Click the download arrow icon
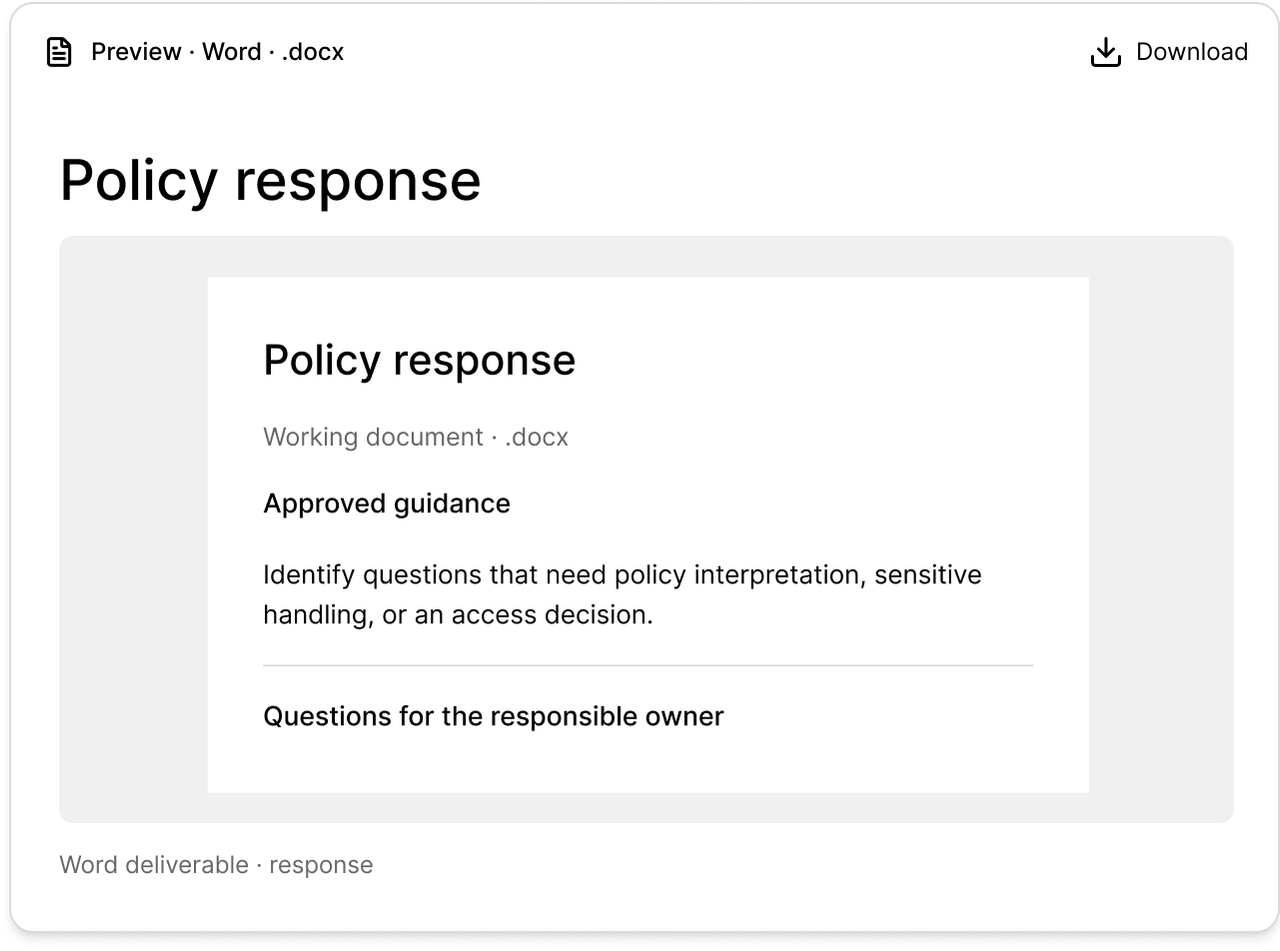 click(x=1105, y=52)
